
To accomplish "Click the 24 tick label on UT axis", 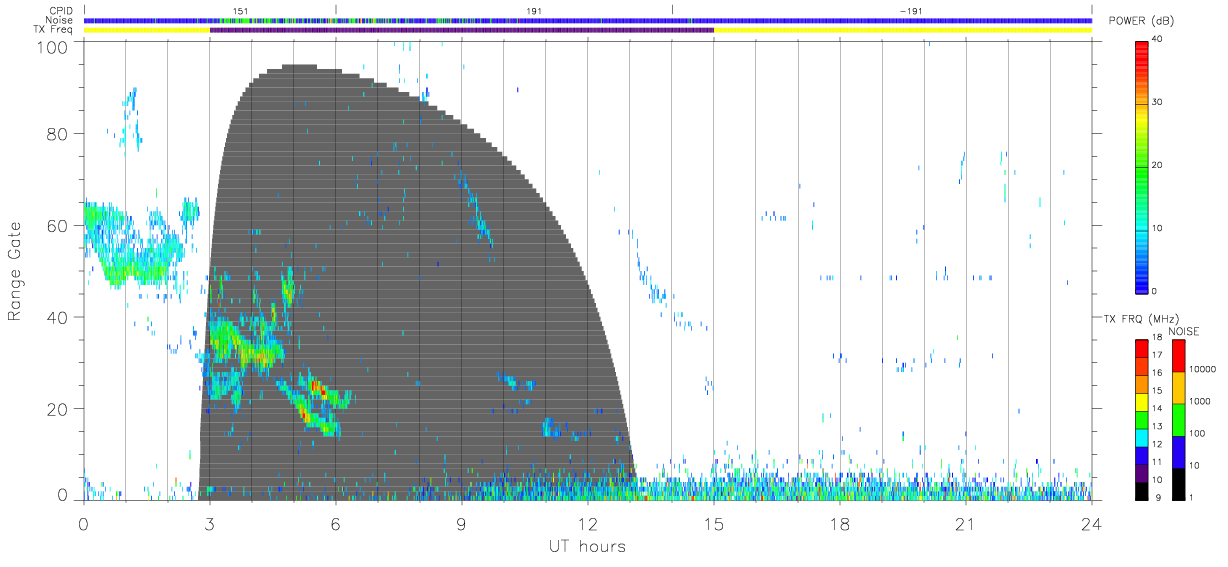I will pos(1091,523).
